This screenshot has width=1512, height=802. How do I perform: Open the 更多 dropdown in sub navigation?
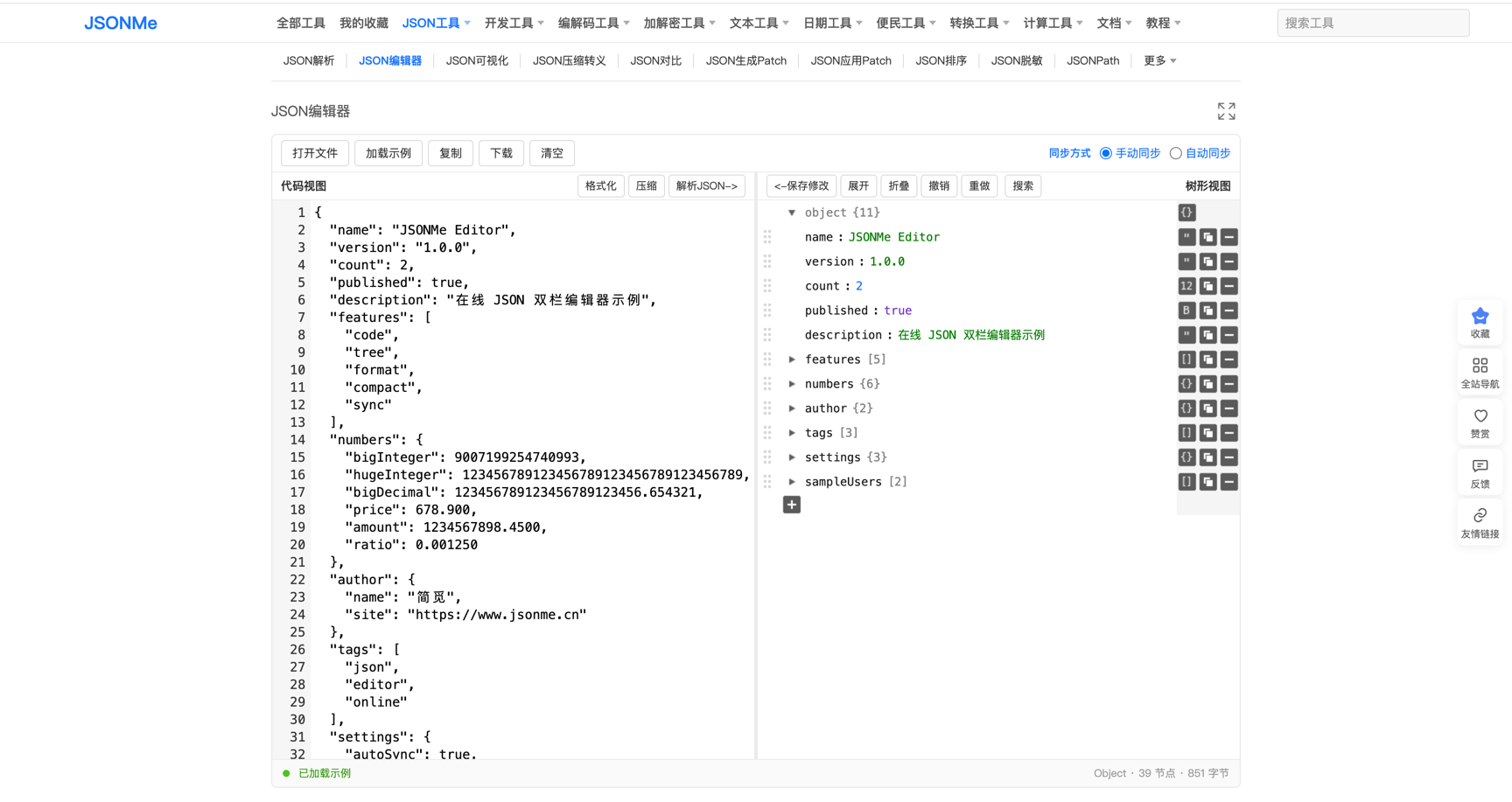(x=1159, y=60)
